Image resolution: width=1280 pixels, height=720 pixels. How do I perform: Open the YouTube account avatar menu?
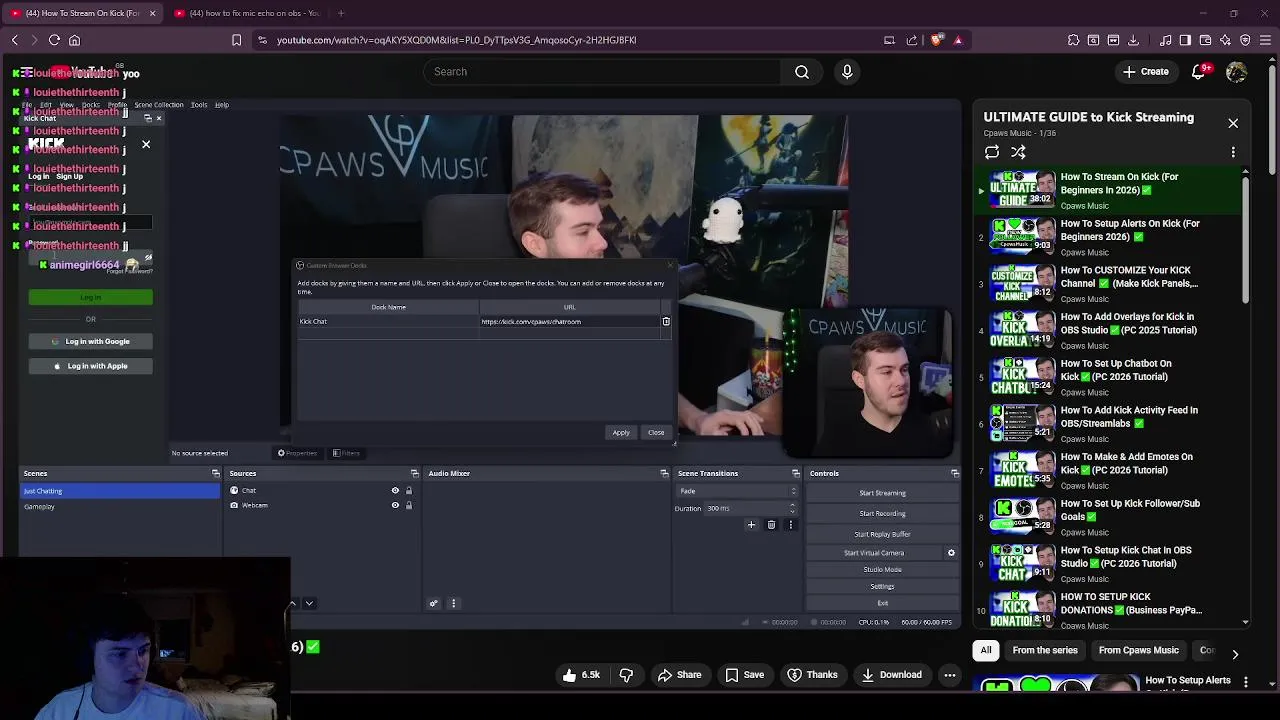pos(1237,72)
